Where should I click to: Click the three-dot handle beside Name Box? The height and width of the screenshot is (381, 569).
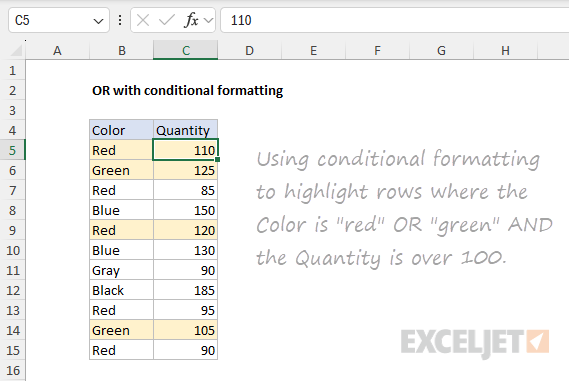[x=120, y=20]
